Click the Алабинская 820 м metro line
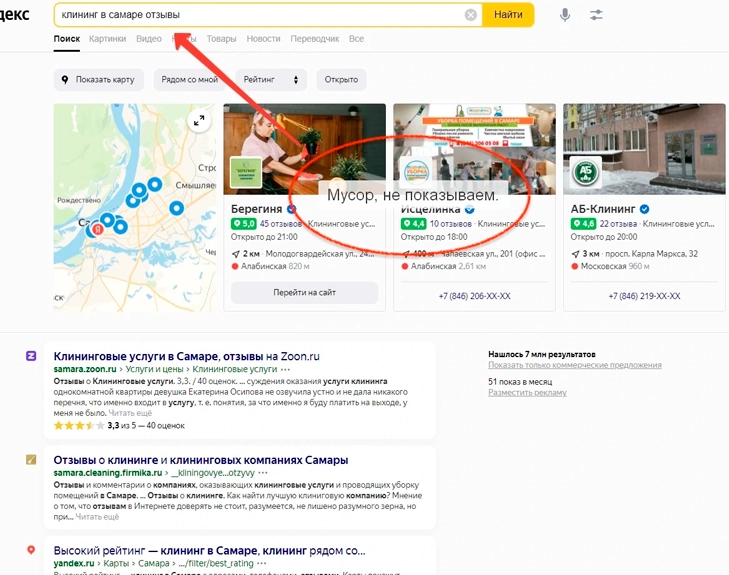The image size is (729, 575). pos(270,266)
